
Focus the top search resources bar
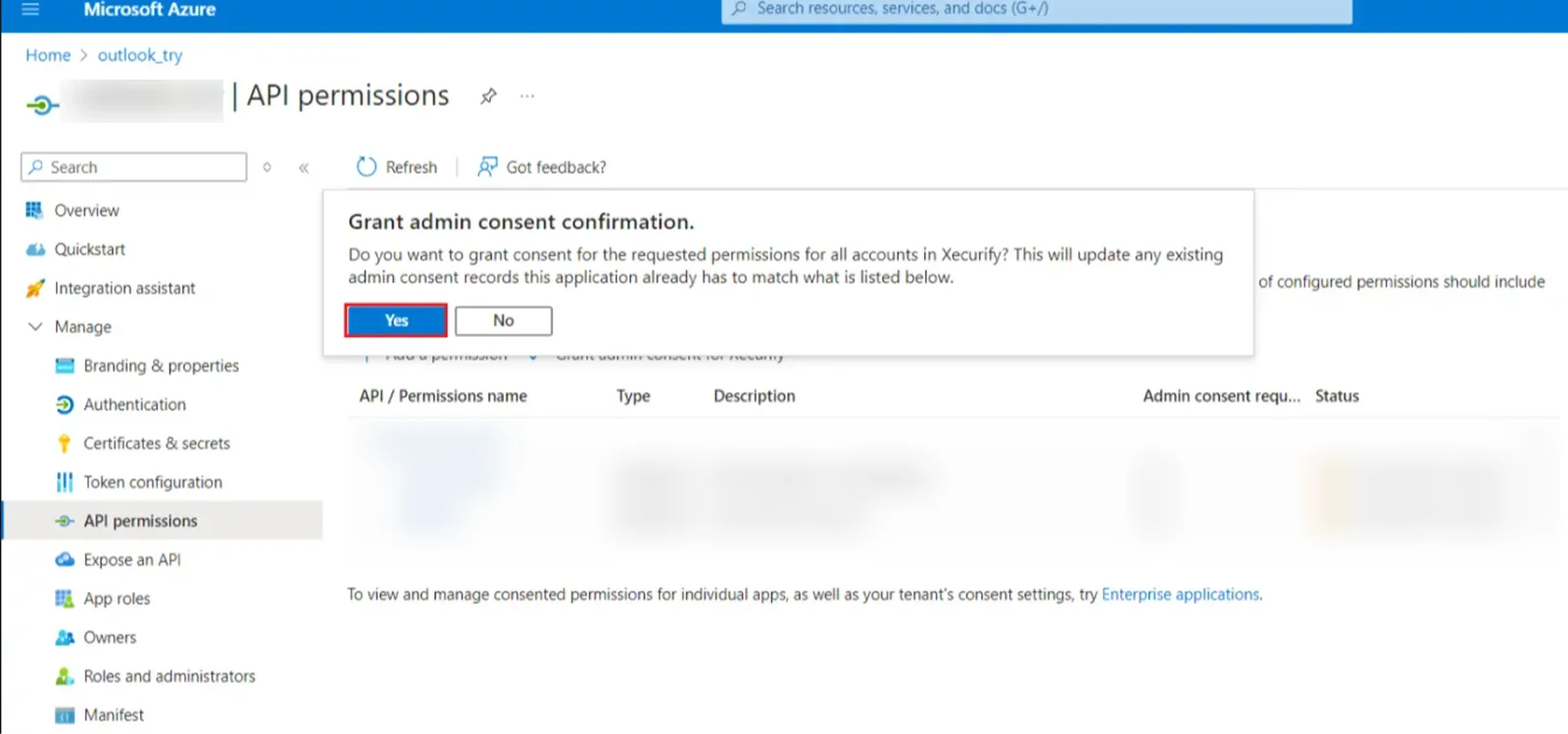tap(1037, 10)
